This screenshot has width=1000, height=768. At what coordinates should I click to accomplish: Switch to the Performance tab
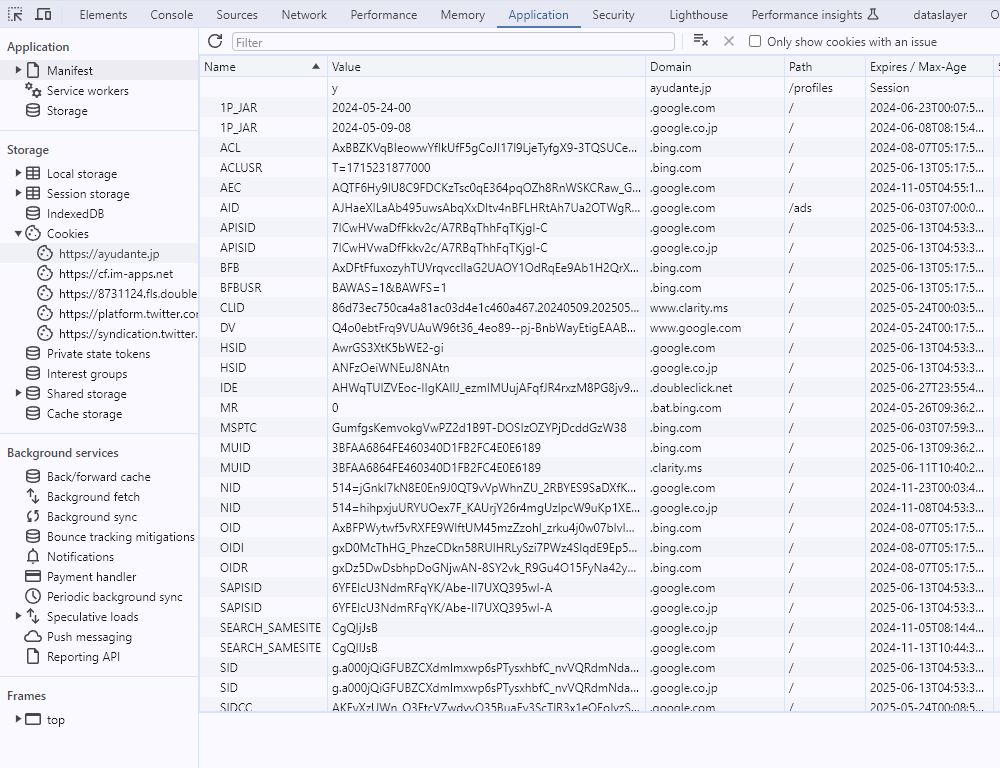[x=383, y=15]
